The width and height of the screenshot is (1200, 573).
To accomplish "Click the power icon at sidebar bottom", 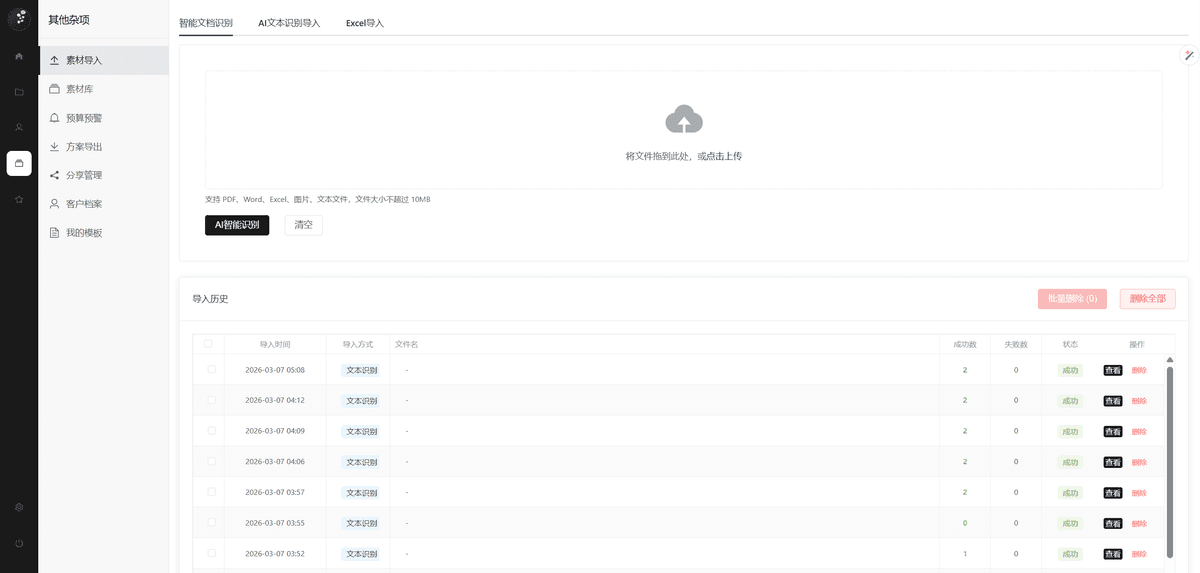I will tap(19, 543).
